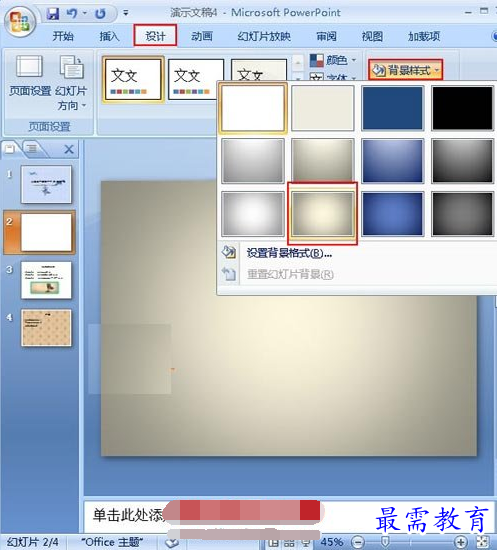
Task: Save the presentation from the quick access toolbar
Action: pos(53,14)
